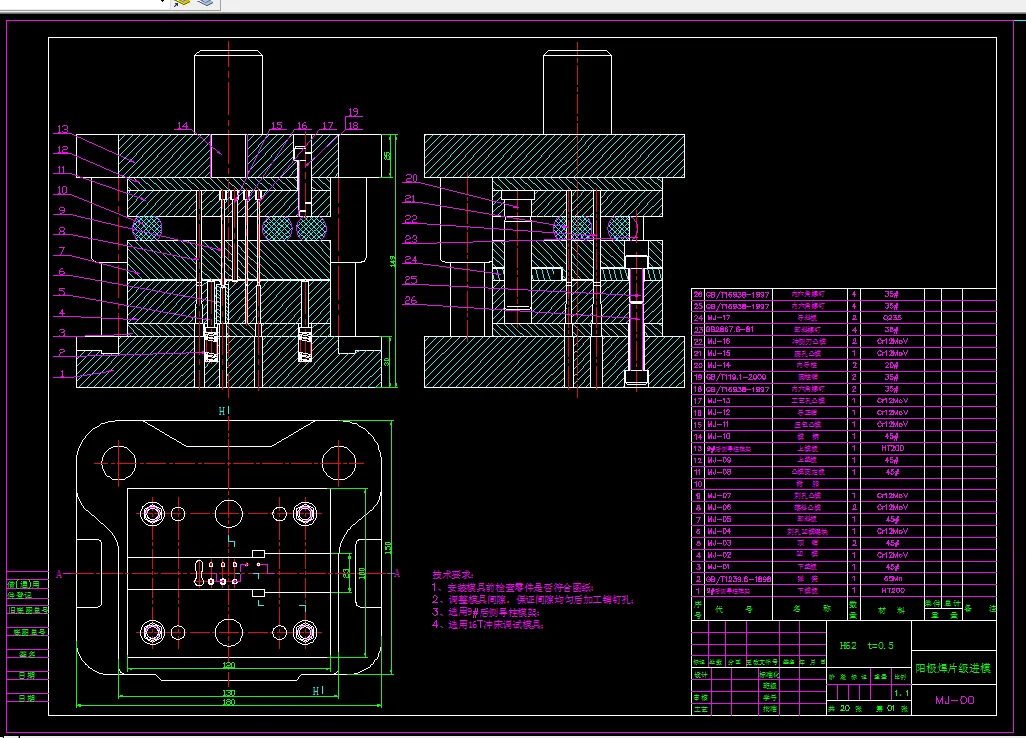The image size is (1026, 738).
Task: Click parts list cell "MJ-04"
Action: pos(718,531)
